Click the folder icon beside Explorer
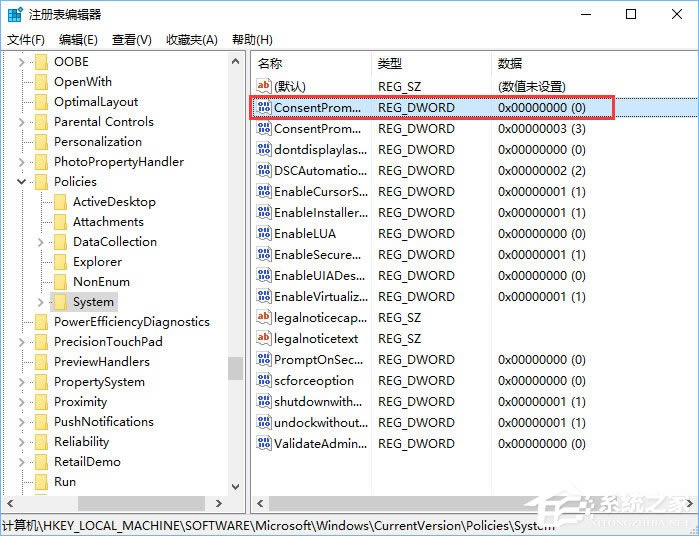 click(x=60, y=262)
